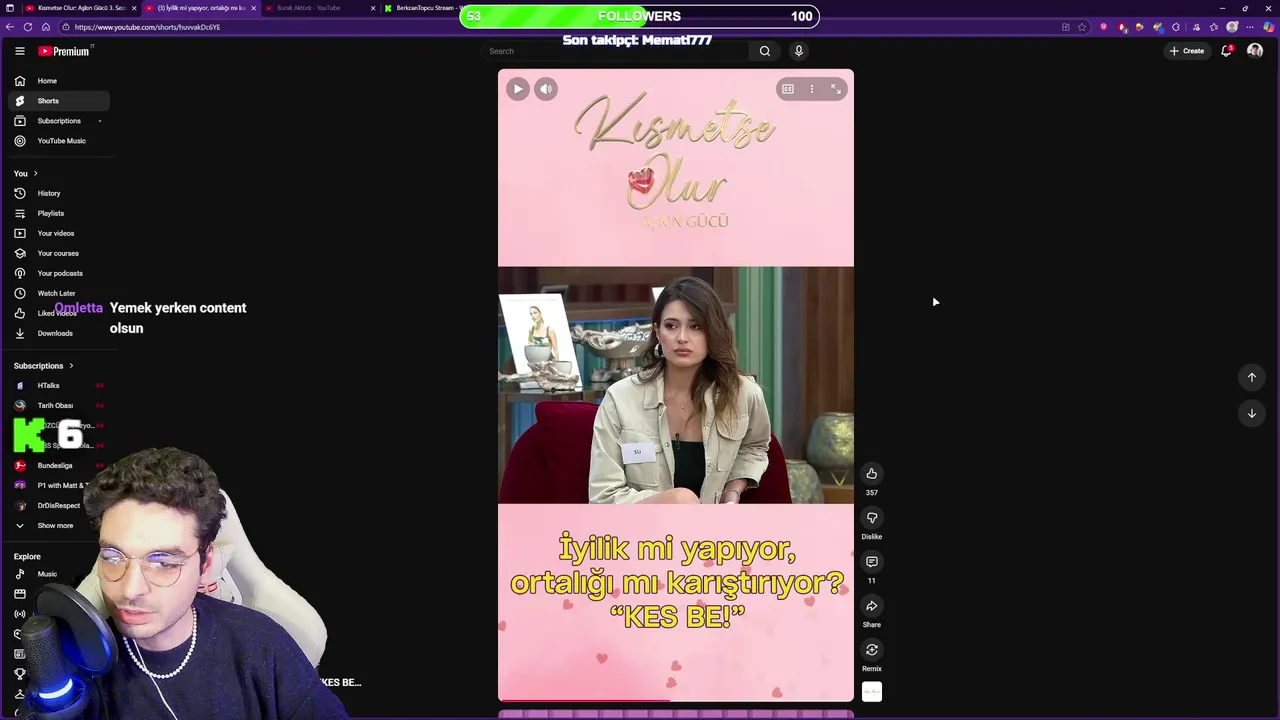Expand the You section chevron

point(35,173)
